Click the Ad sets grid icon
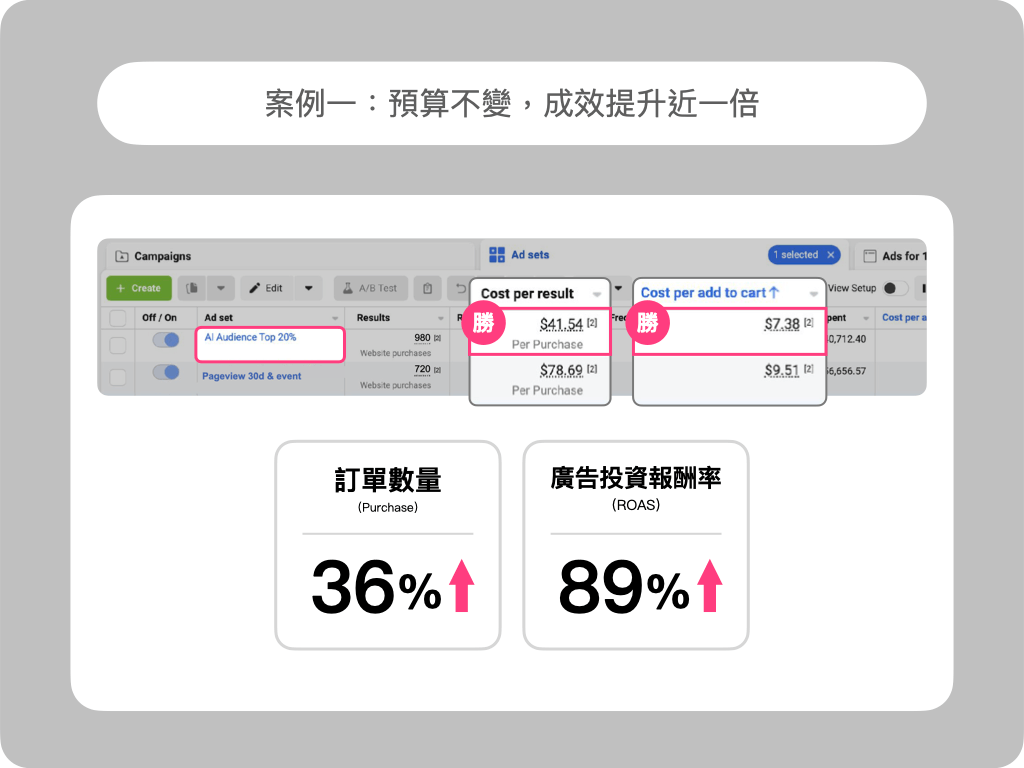This screenshot has height=768, width=1024. 497,255
